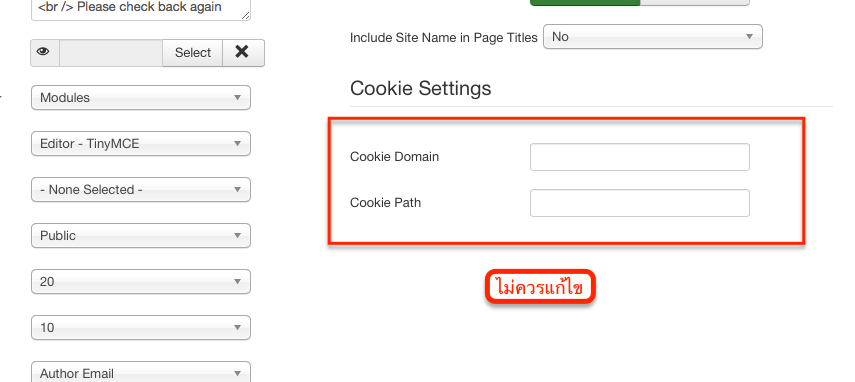This screenshot has width=855, height=382.
Task: Click the Cookie Domain label
Action: [394, 157]
